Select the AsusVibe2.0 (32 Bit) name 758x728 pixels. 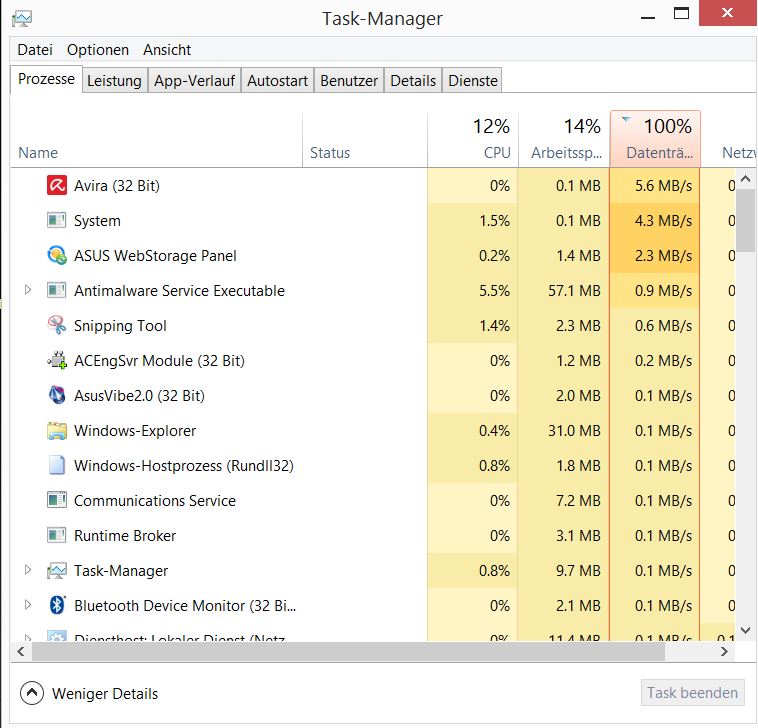click(139, 395)
